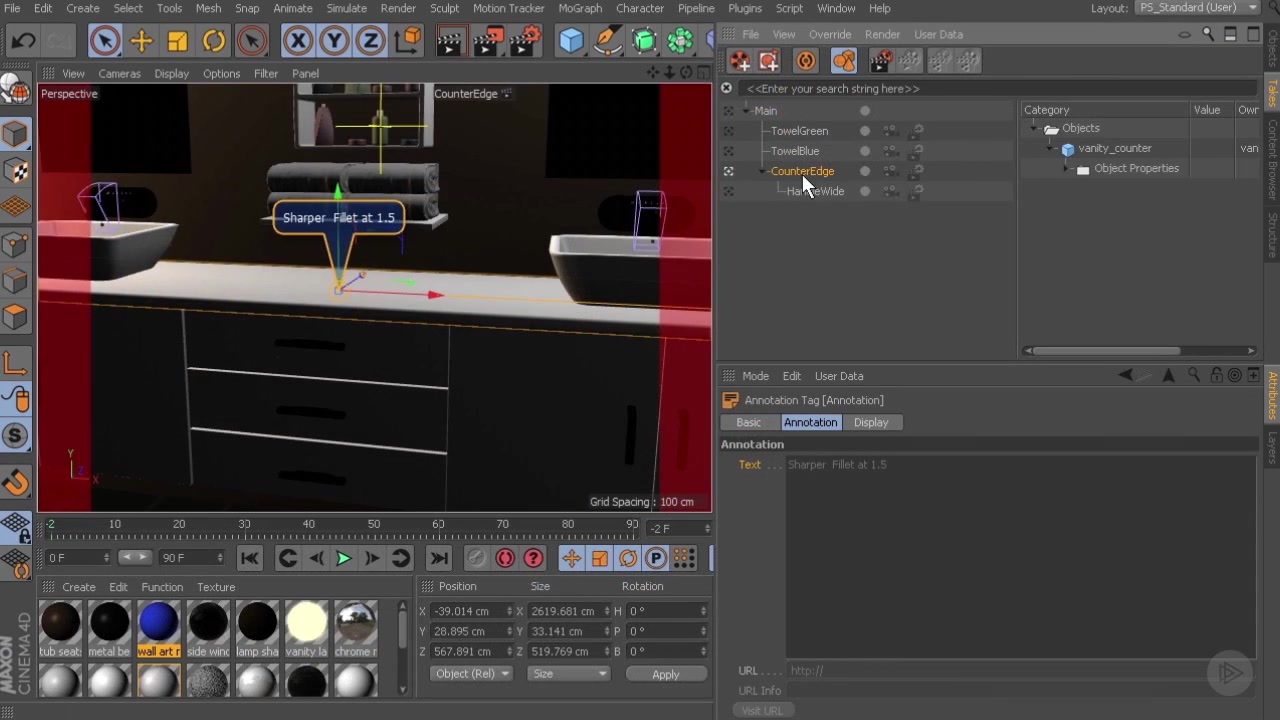1280x720 pixels.
Task: Open the MoGraph menu
Action: (x=580, y=8)
